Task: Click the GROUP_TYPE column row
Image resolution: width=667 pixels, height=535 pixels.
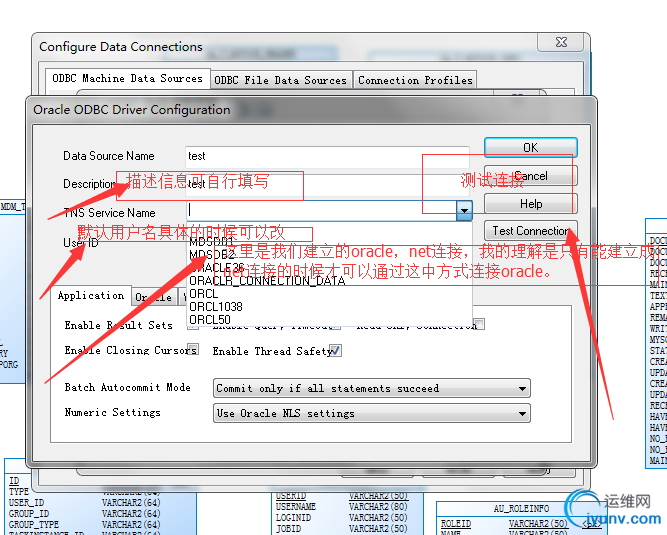Action: tap(34, 524)
